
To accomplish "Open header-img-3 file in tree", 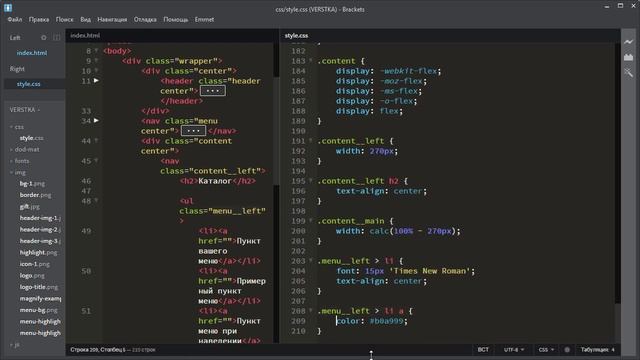I will [40, 241].
